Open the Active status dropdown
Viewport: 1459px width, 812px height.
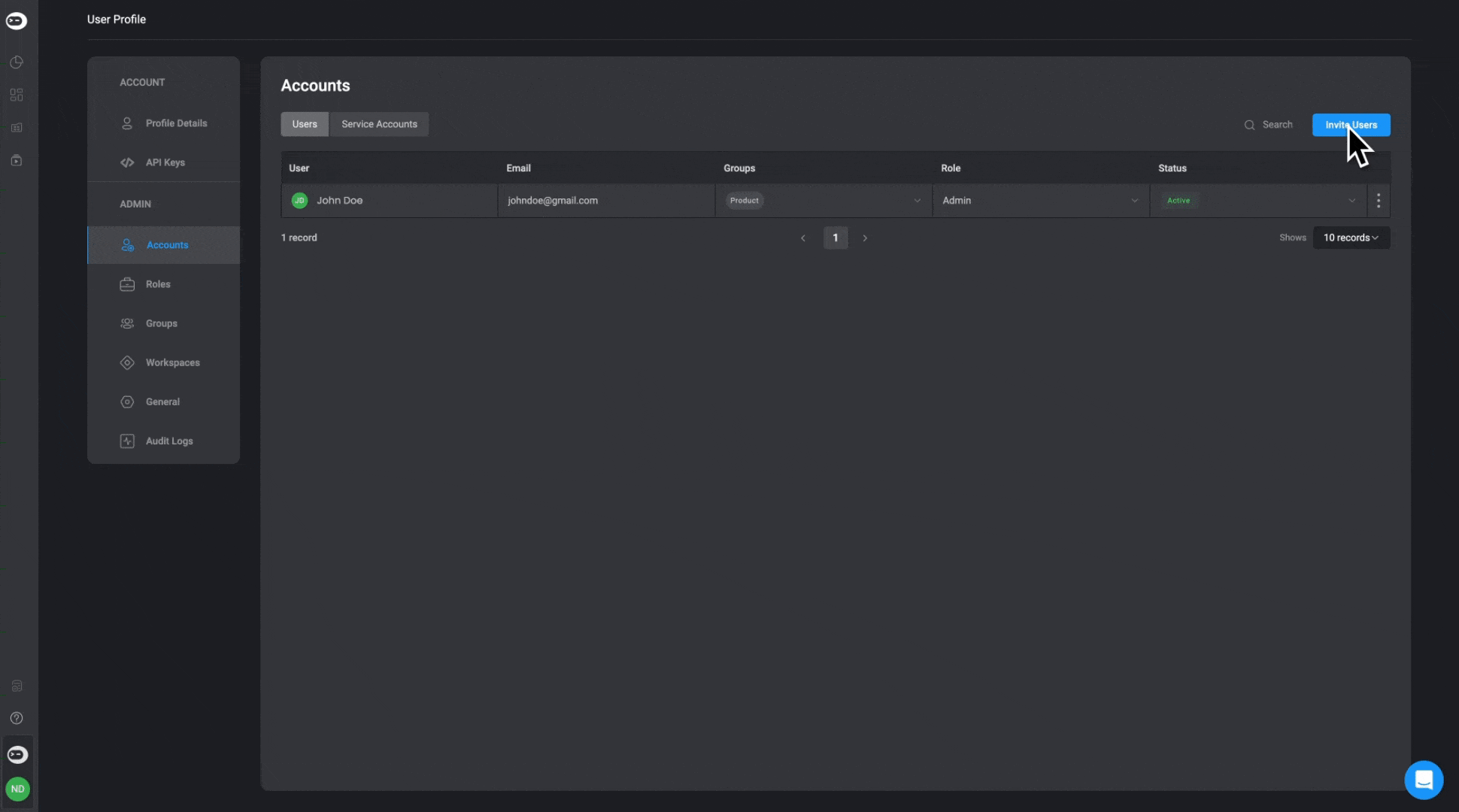click(x=1351, y=201)
